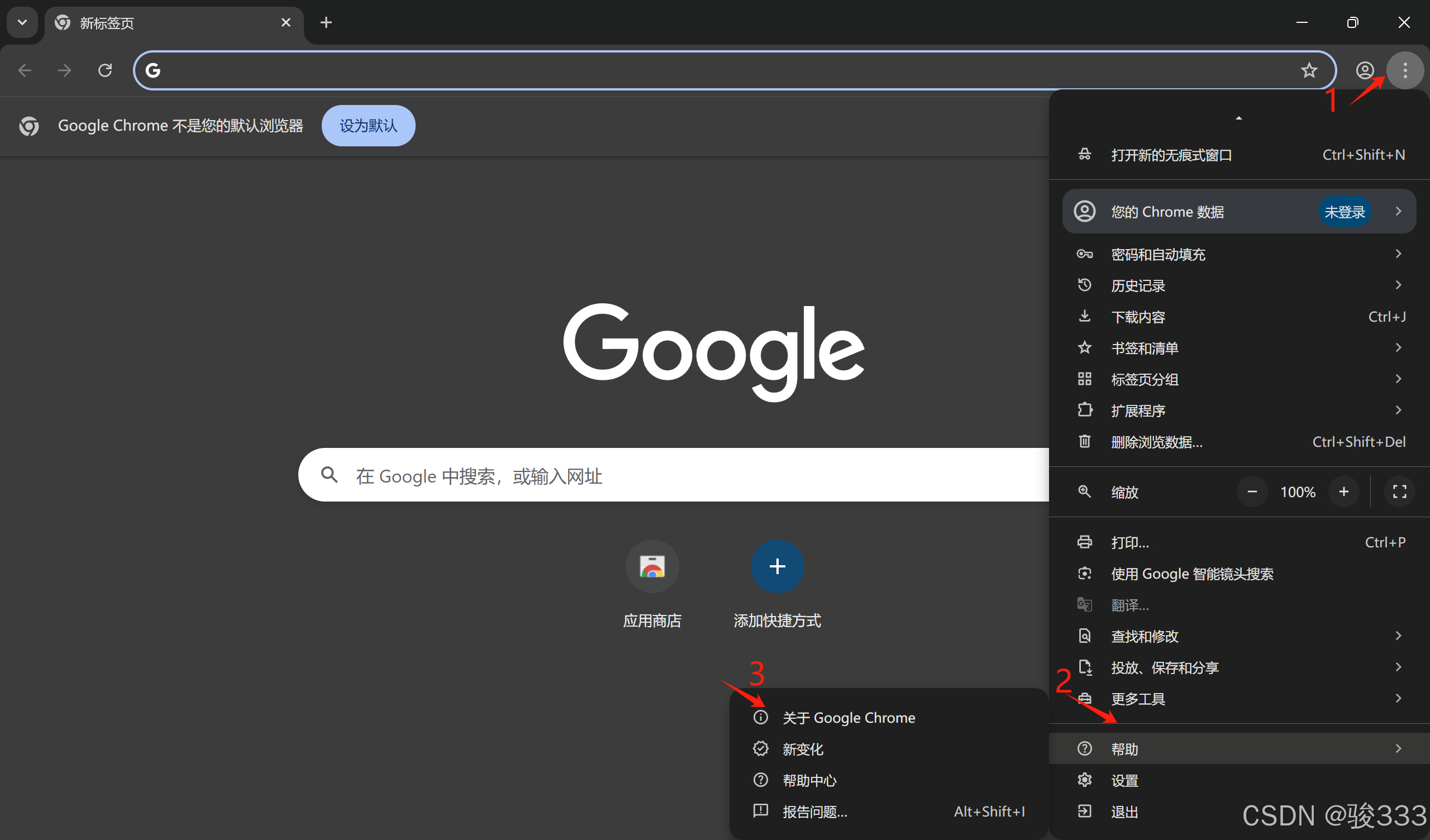The image size is (1430, 840).
Task: Click the fullscreen icon in zoom row
Action: (1399, 491)
